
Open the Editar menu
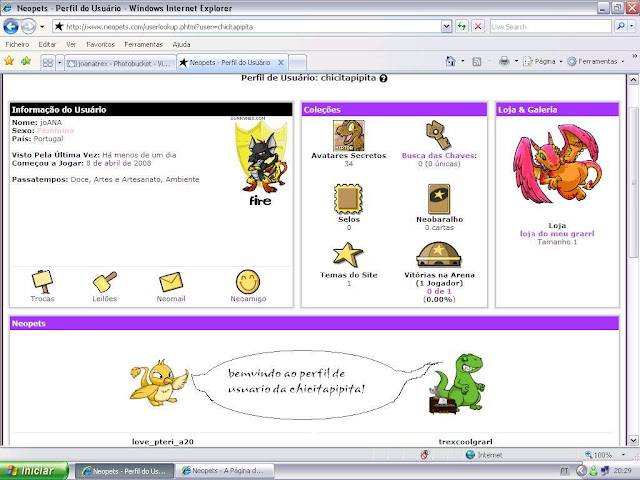point(47,44)
